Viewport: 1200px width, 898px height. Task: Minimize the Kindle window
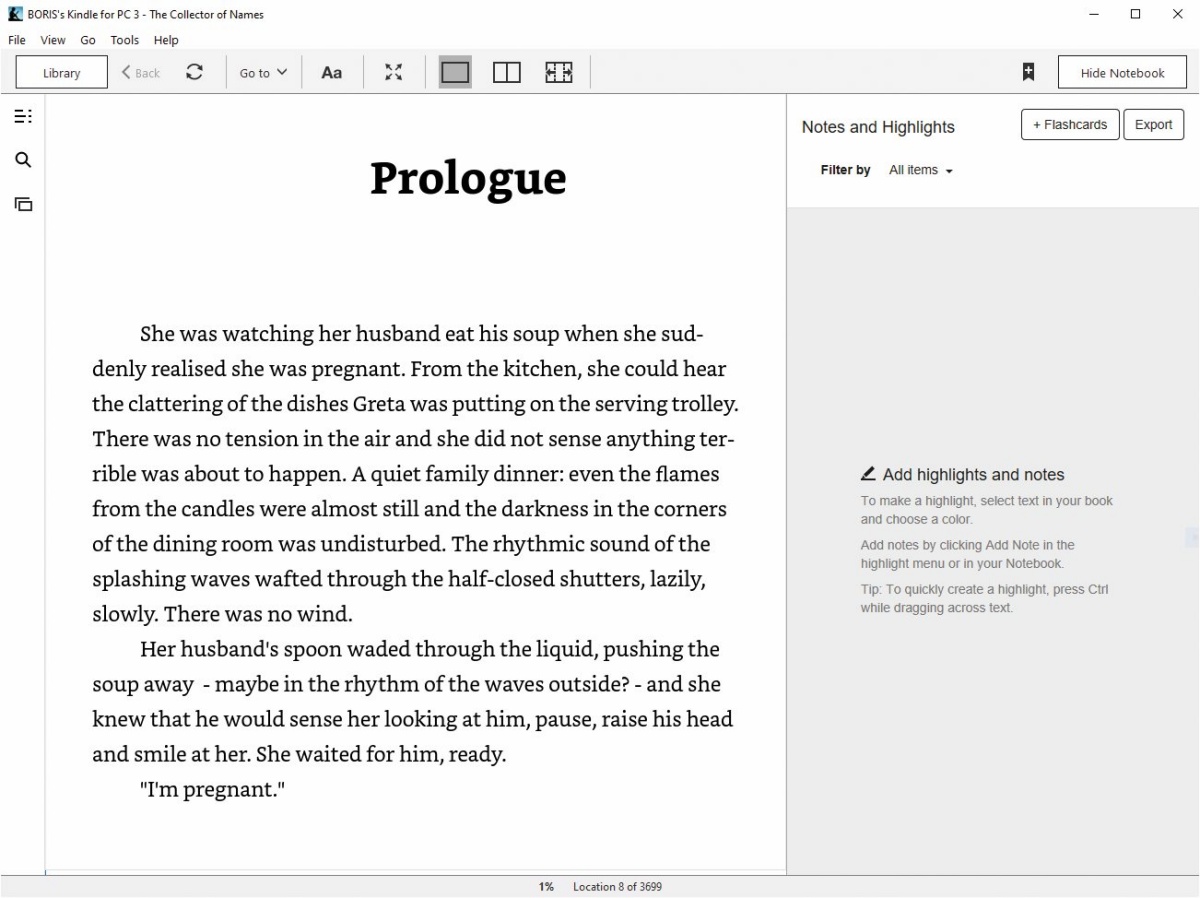(x=1094, y=14)
